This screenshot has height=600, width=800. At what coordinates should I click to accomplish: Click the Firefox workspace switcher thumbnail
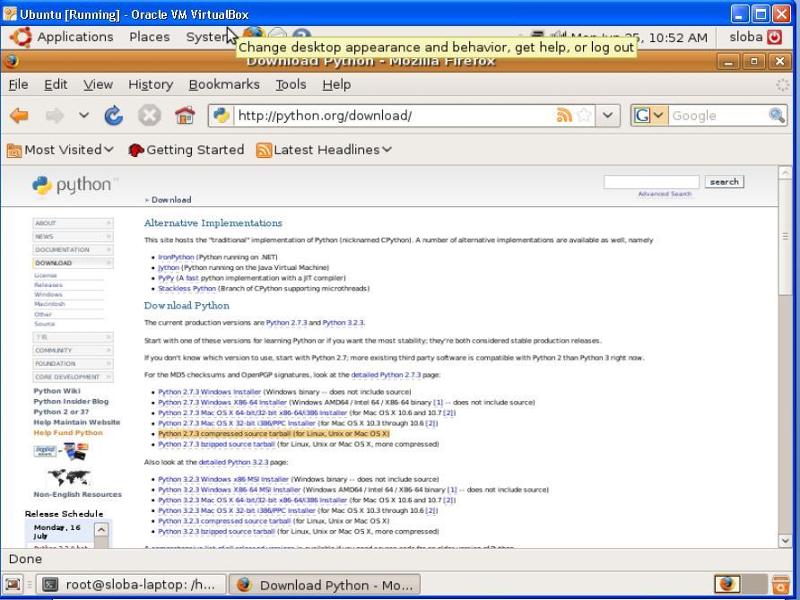click(727, 584)
